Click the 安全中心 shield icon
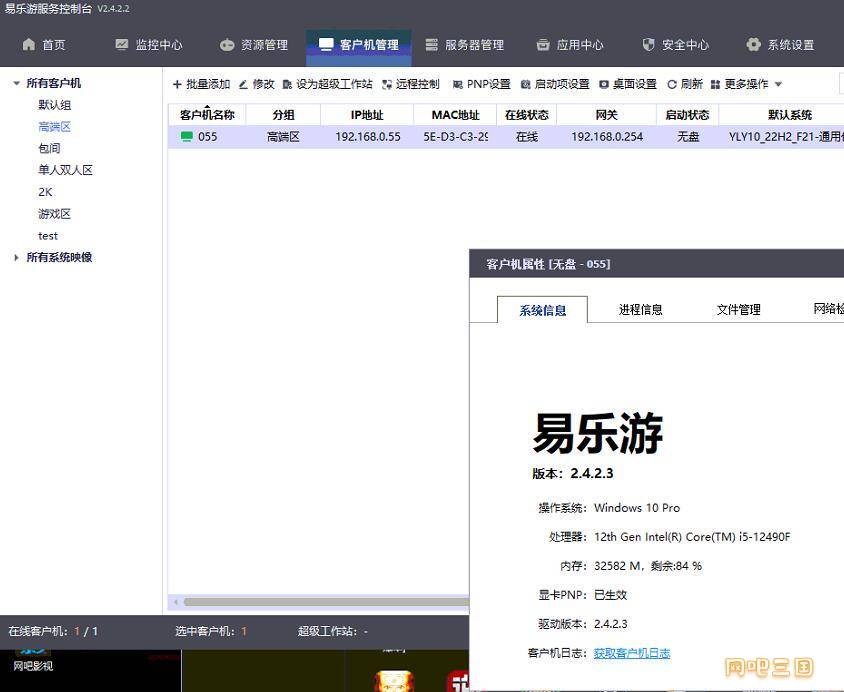Image resolution: width=844 pixels, height=692 pixels. [649, 45]
